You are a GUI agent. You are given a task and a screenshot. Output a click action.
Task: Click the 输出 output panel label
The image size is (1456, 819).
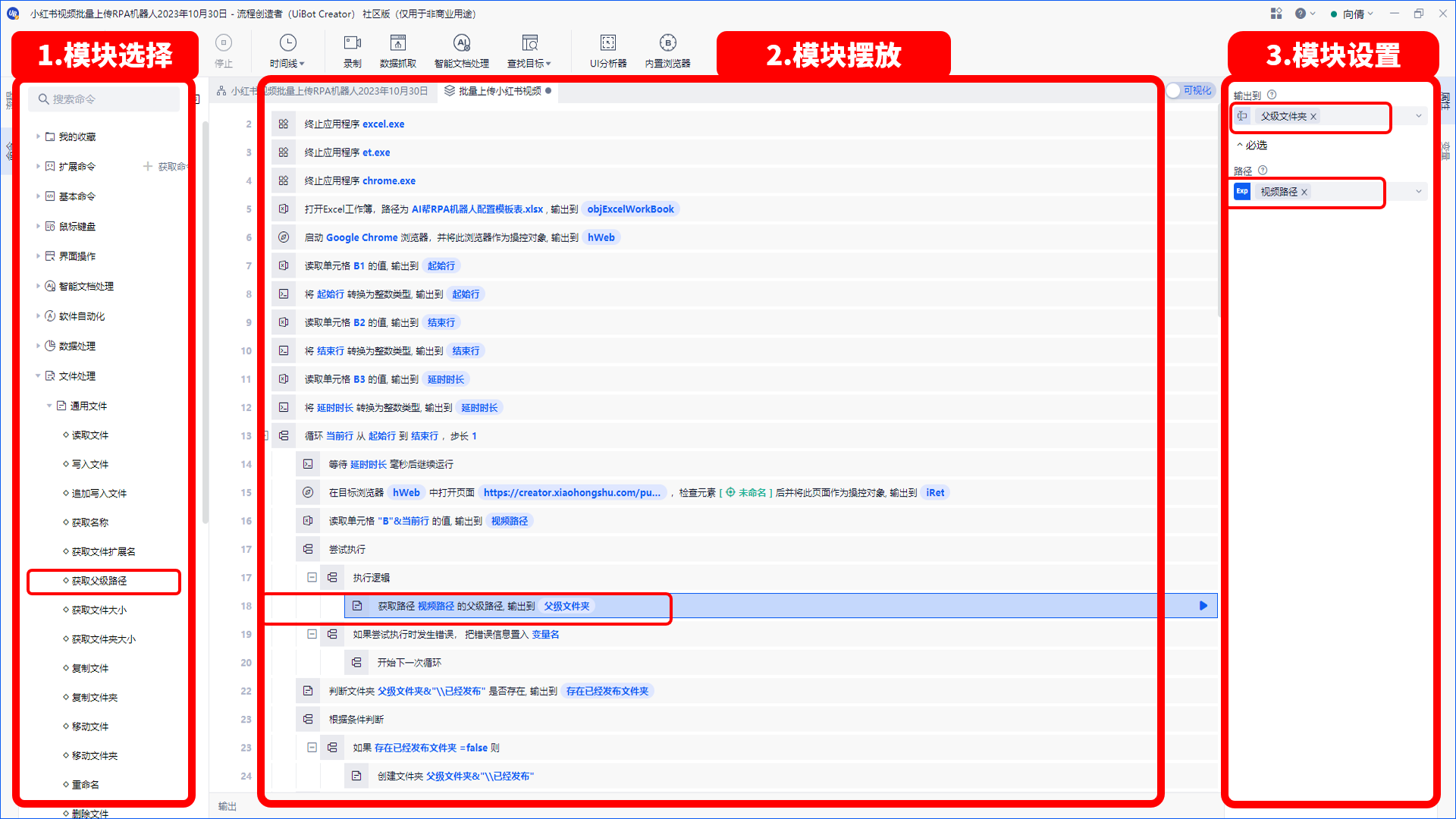[x=227, y=806]
